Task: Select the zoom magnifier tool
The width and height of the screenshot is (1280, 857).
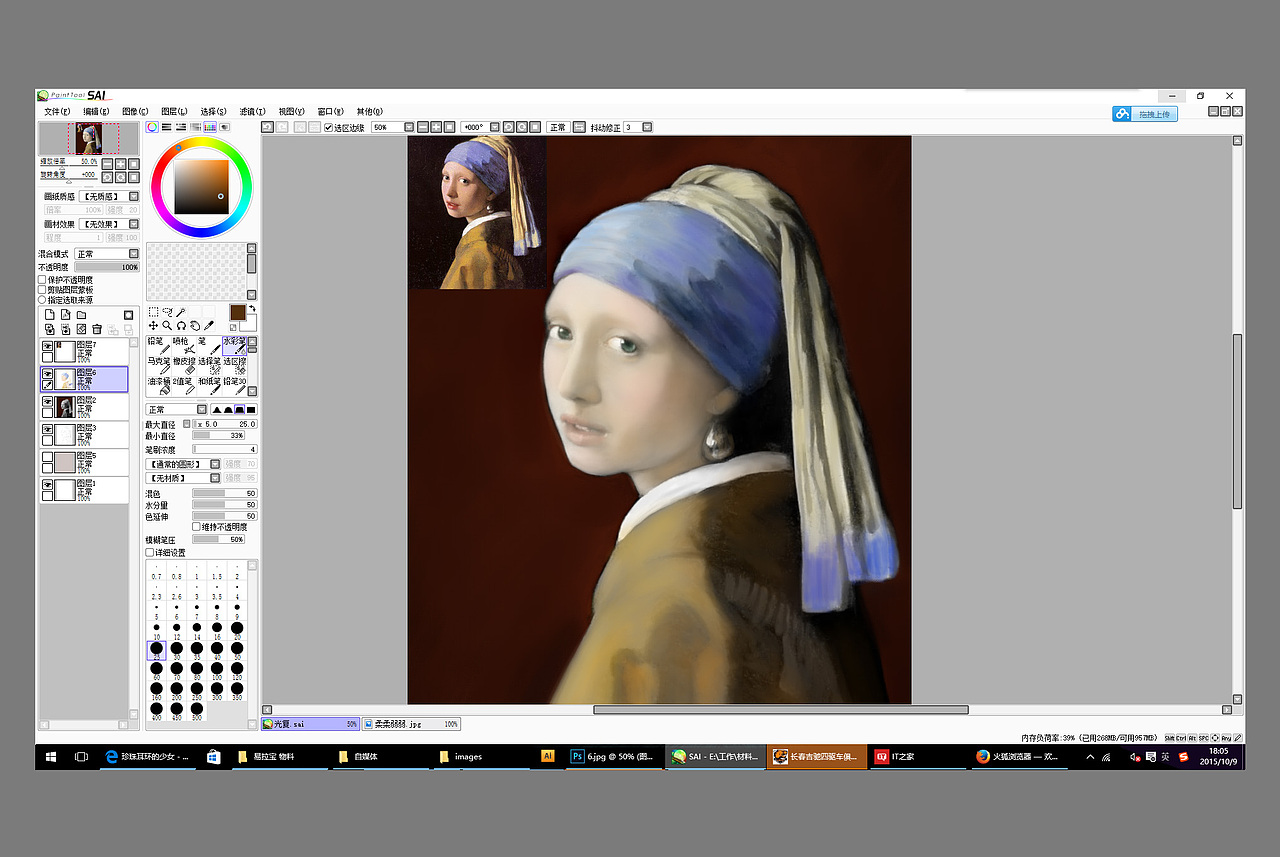Action: 167,326
